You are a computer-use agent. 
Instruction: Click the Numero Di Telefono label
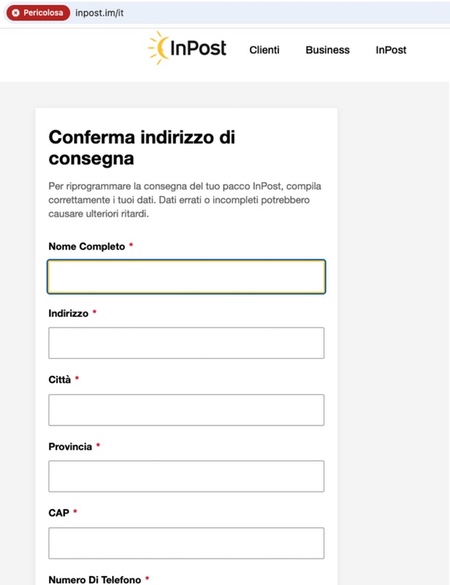point(95,579)
